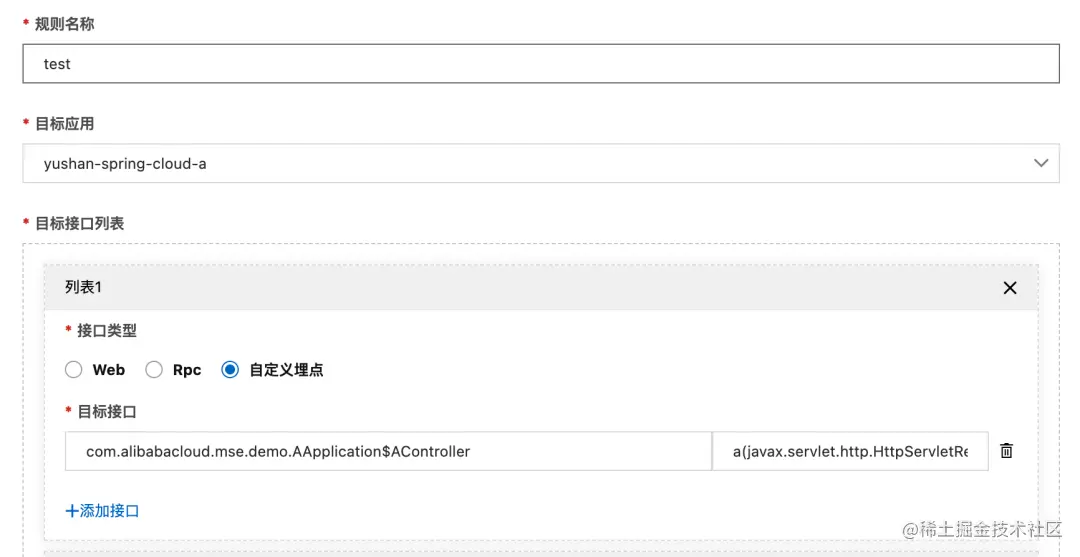Click the plus sign before 添加接口
Image resolution: width=1080 pixels, height=557 pixels.
tap(72, 511)
